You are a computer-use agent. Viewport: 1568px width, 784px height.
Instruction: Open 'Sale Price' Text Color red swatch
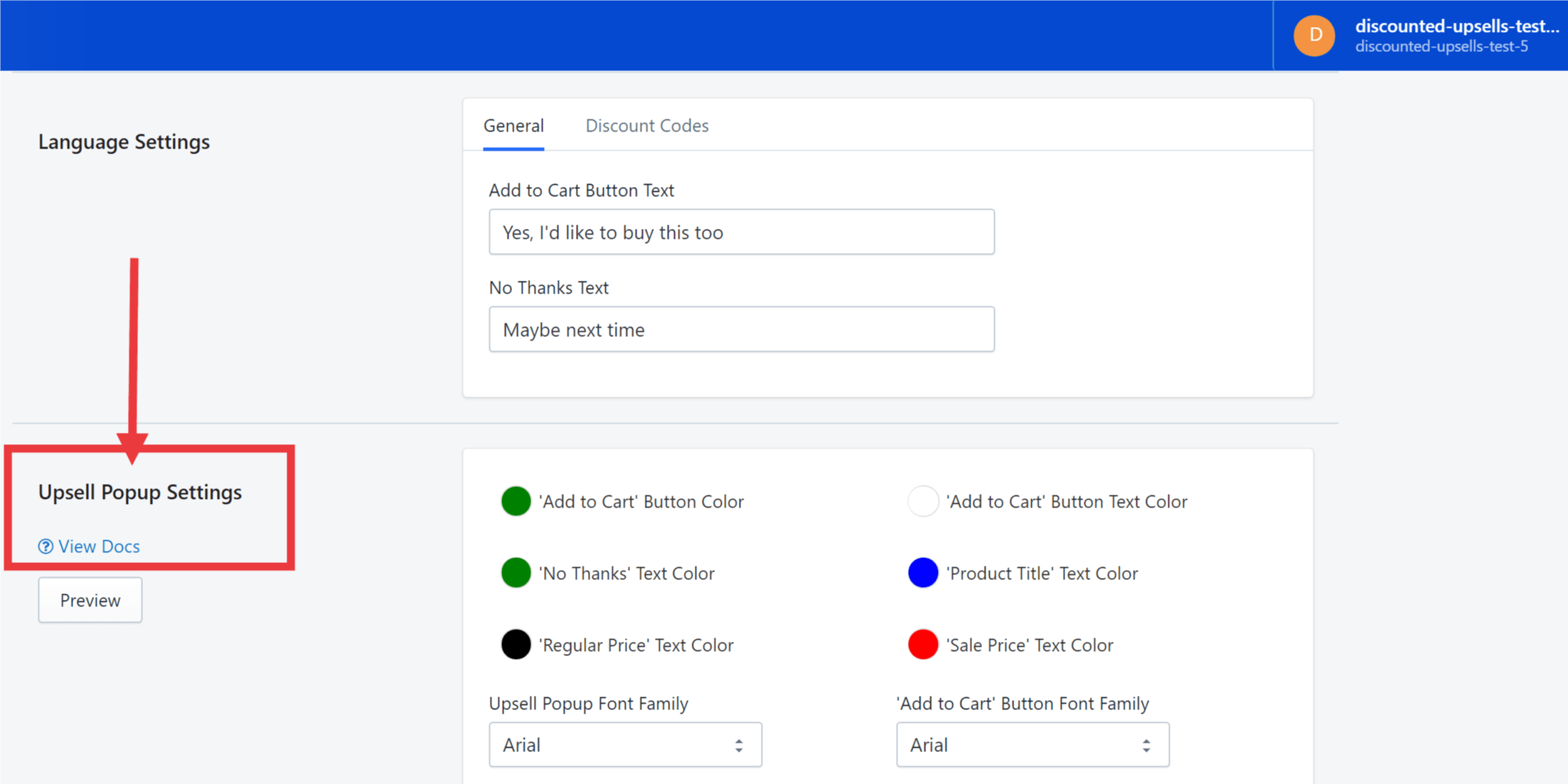coord(922,645)
